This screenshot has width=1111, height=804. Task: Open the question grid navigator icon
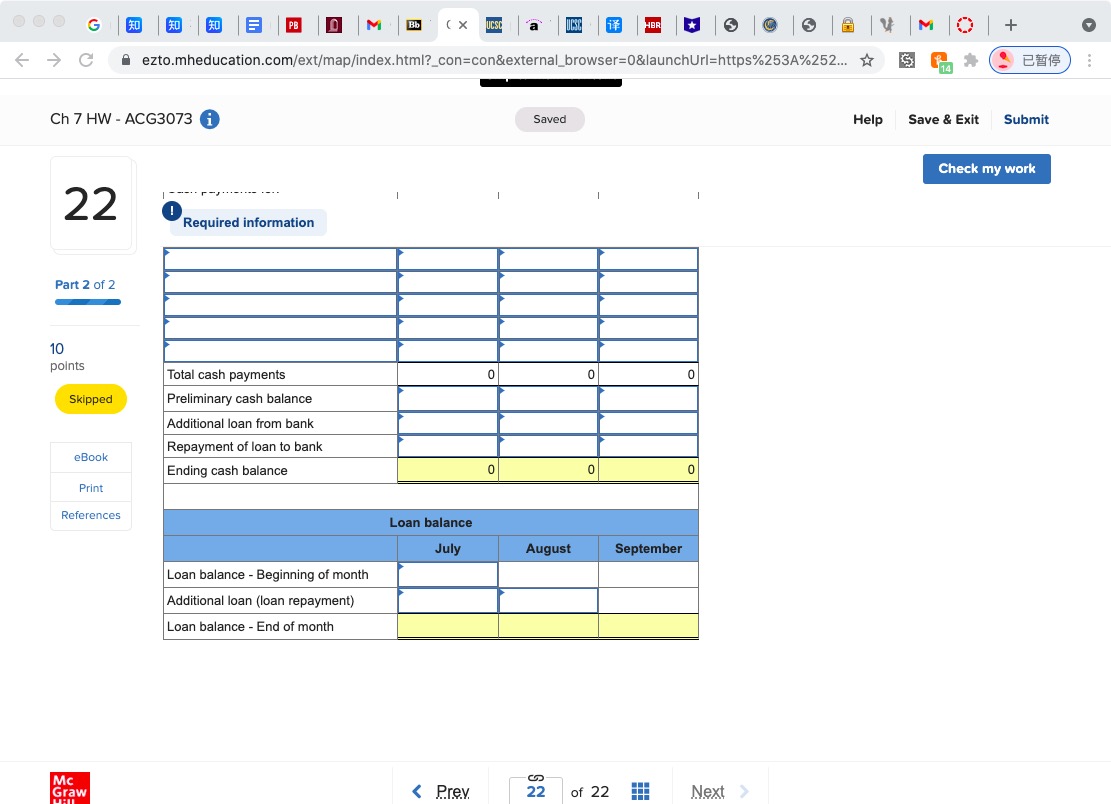[640, 791]
